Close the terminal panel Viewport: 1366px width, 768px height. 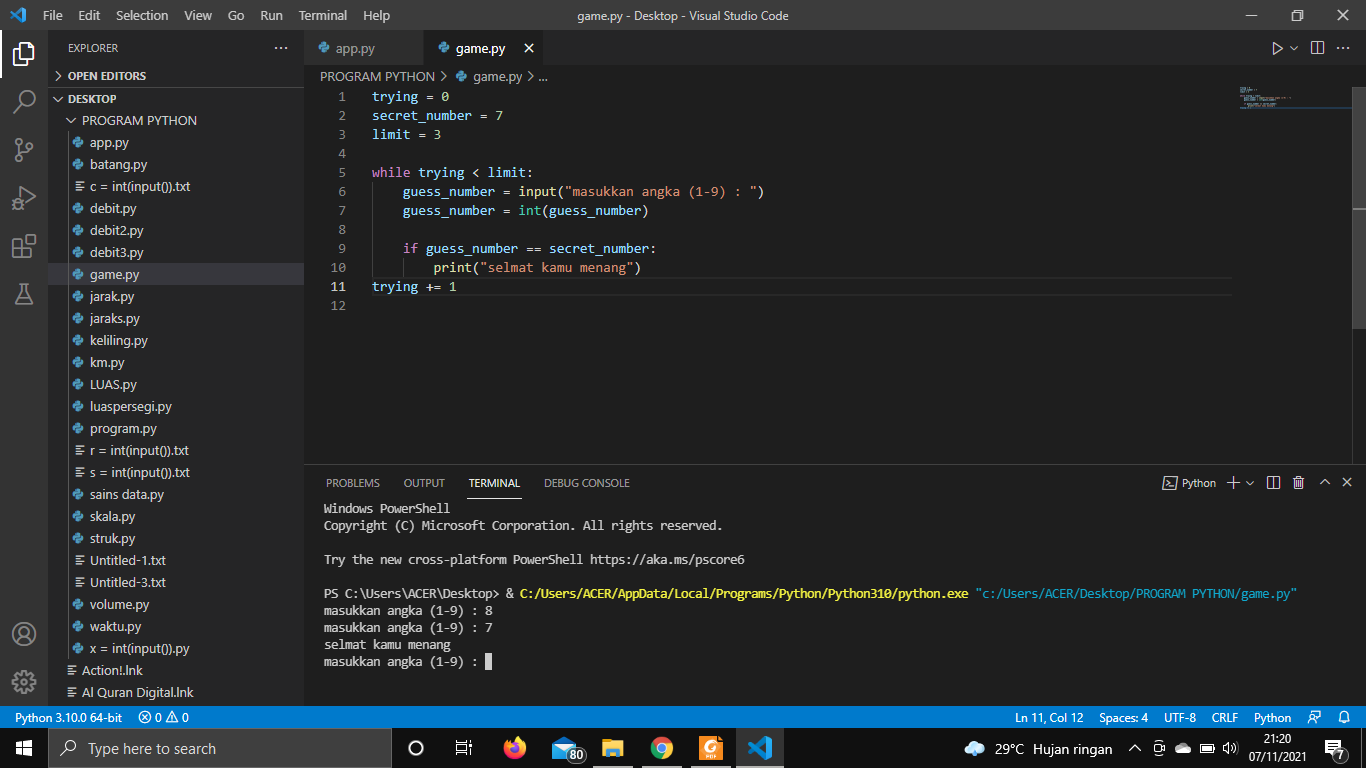coord(1347,483)
